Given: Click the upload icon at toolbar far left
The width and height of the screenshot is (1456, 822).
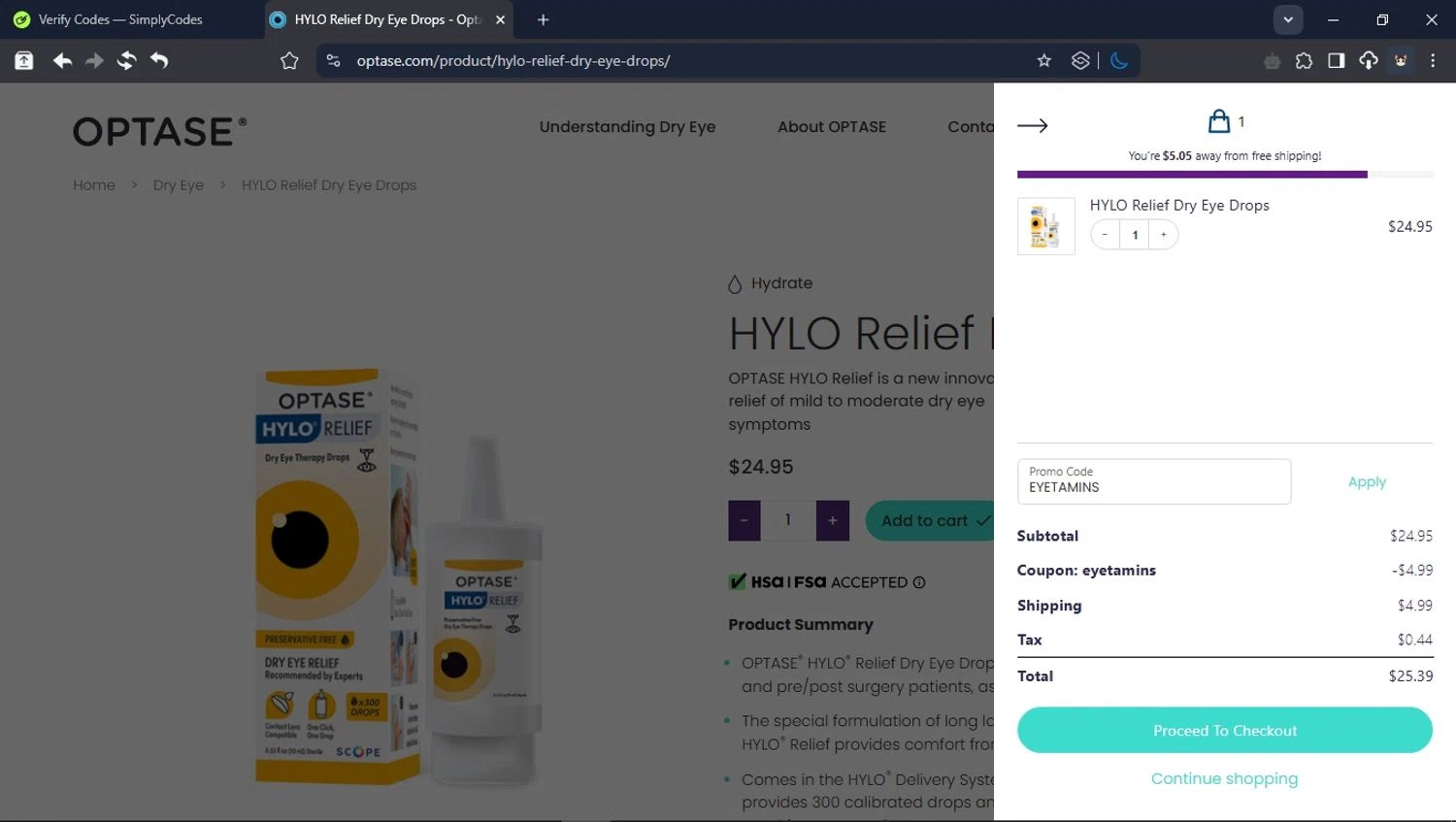Looking at the screenshot, I should tap(24, 61).
